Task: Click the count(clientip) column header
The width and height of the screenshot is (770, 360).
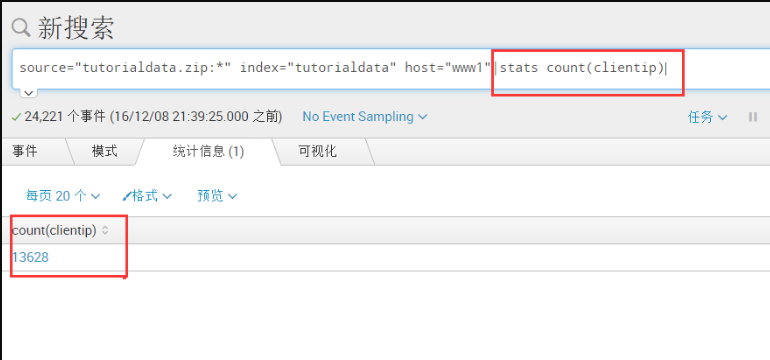Action: click(54, 230)
